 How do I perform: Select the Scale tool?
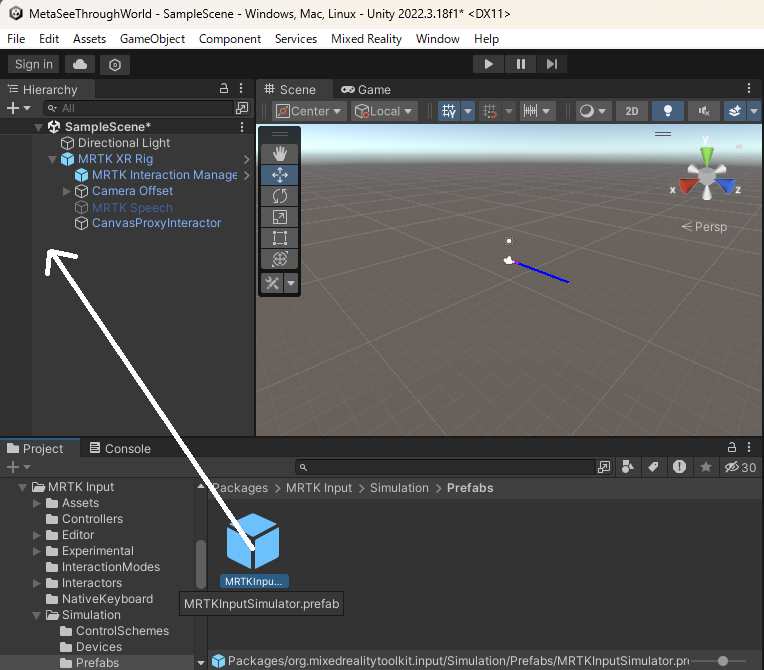click(x=280, y=217)
